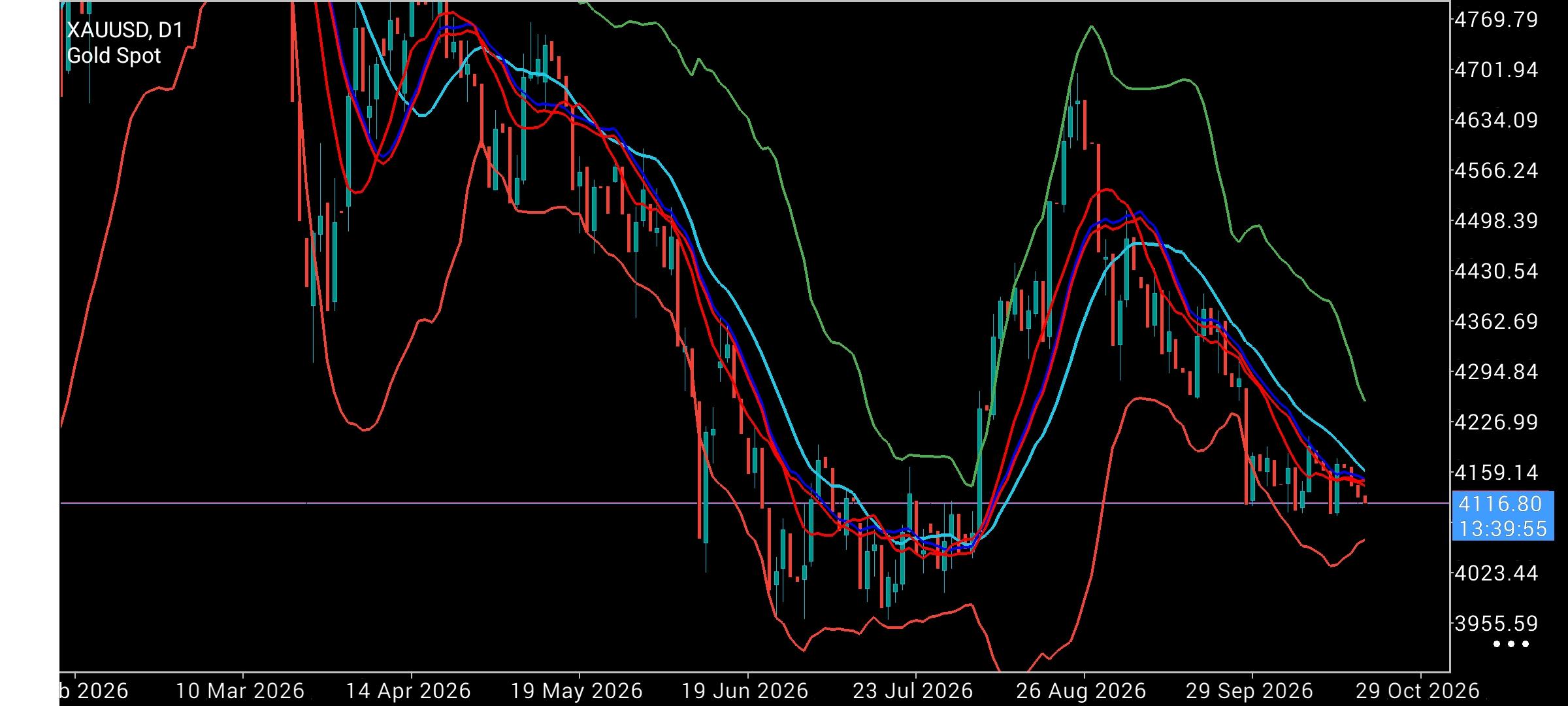1568x706 pixels.
Task: Click the 4226.99 price scale label
Action: [1496, 422]
